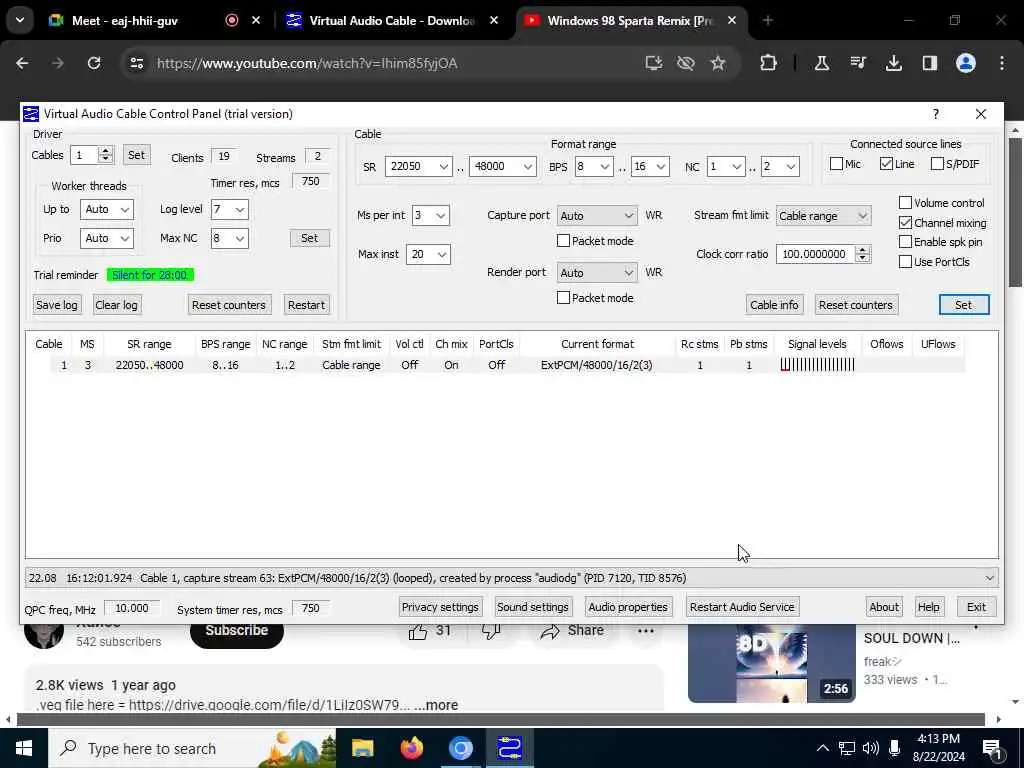Open Render port Auto dropdown
This screenshot has height=768, width=1024.
point(596,273)
